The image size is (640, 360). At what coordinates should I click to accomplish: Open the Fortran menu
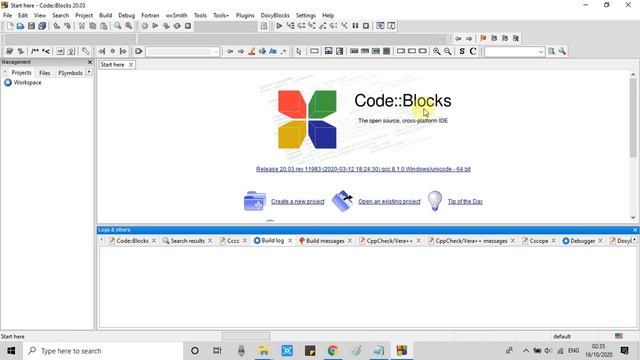pos(150,16)
